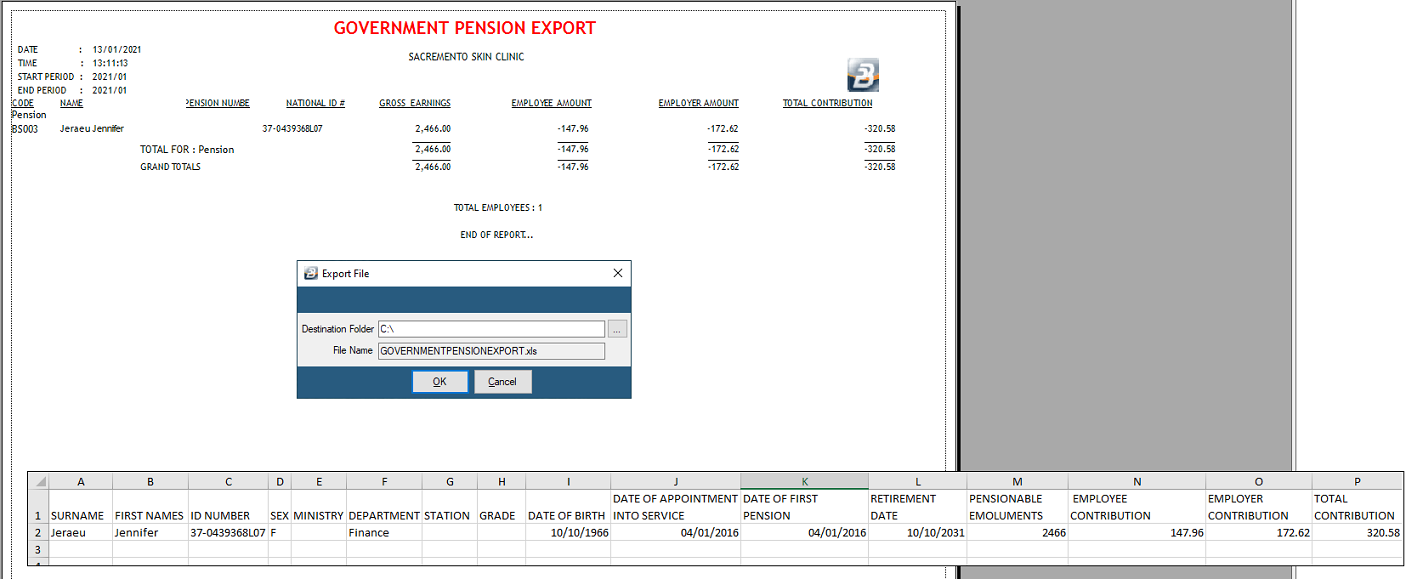This screenshot has height=579, width=1406.
Task: Click the 320.58 total contribution cell in the spreadsheet
Action: [1357, 533]
